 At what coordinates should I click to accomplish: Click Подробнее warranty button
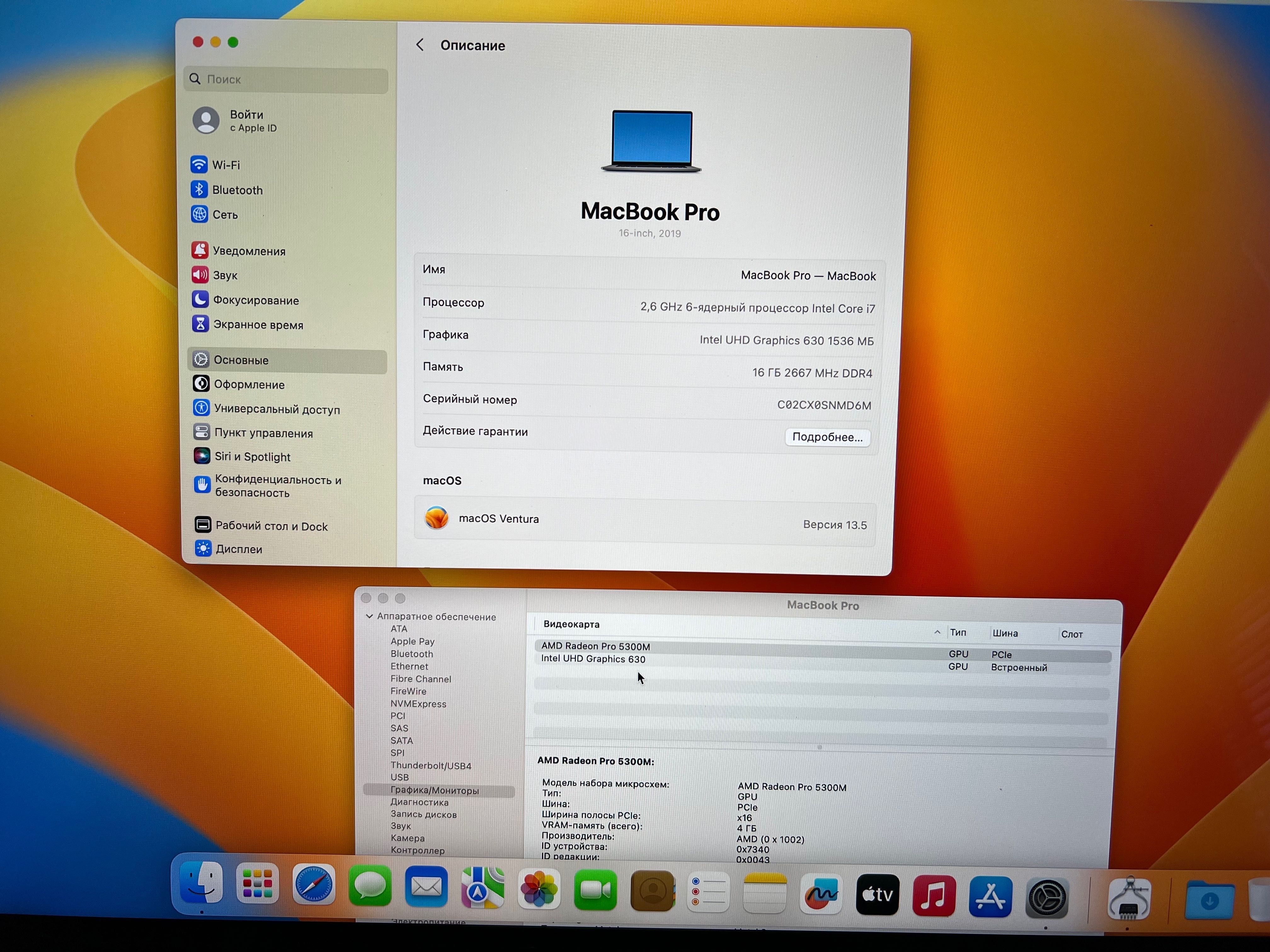[x=827, y=437]
